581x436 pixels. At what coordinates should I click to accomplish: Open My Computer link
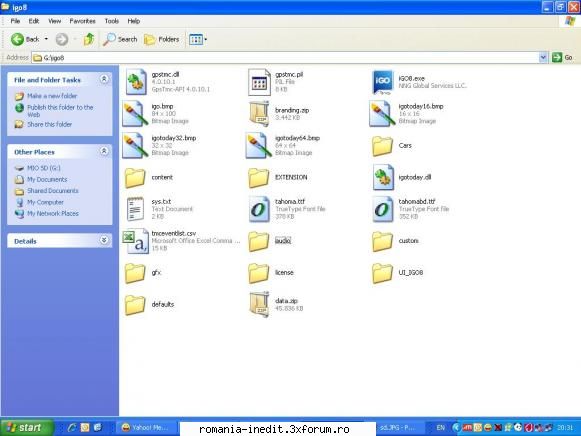coord(45,202)
